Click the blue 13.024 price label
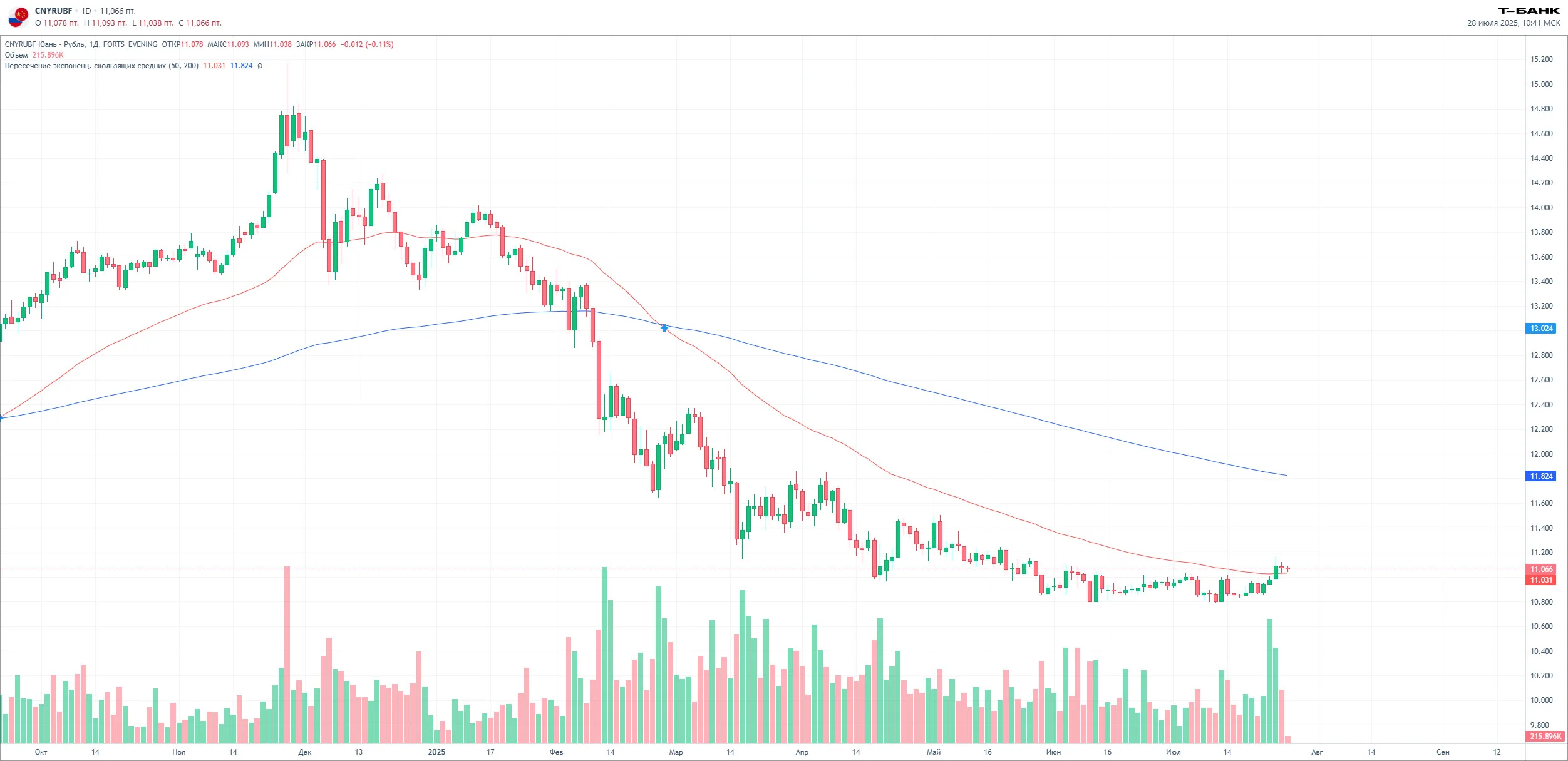 click(1540, 329)
